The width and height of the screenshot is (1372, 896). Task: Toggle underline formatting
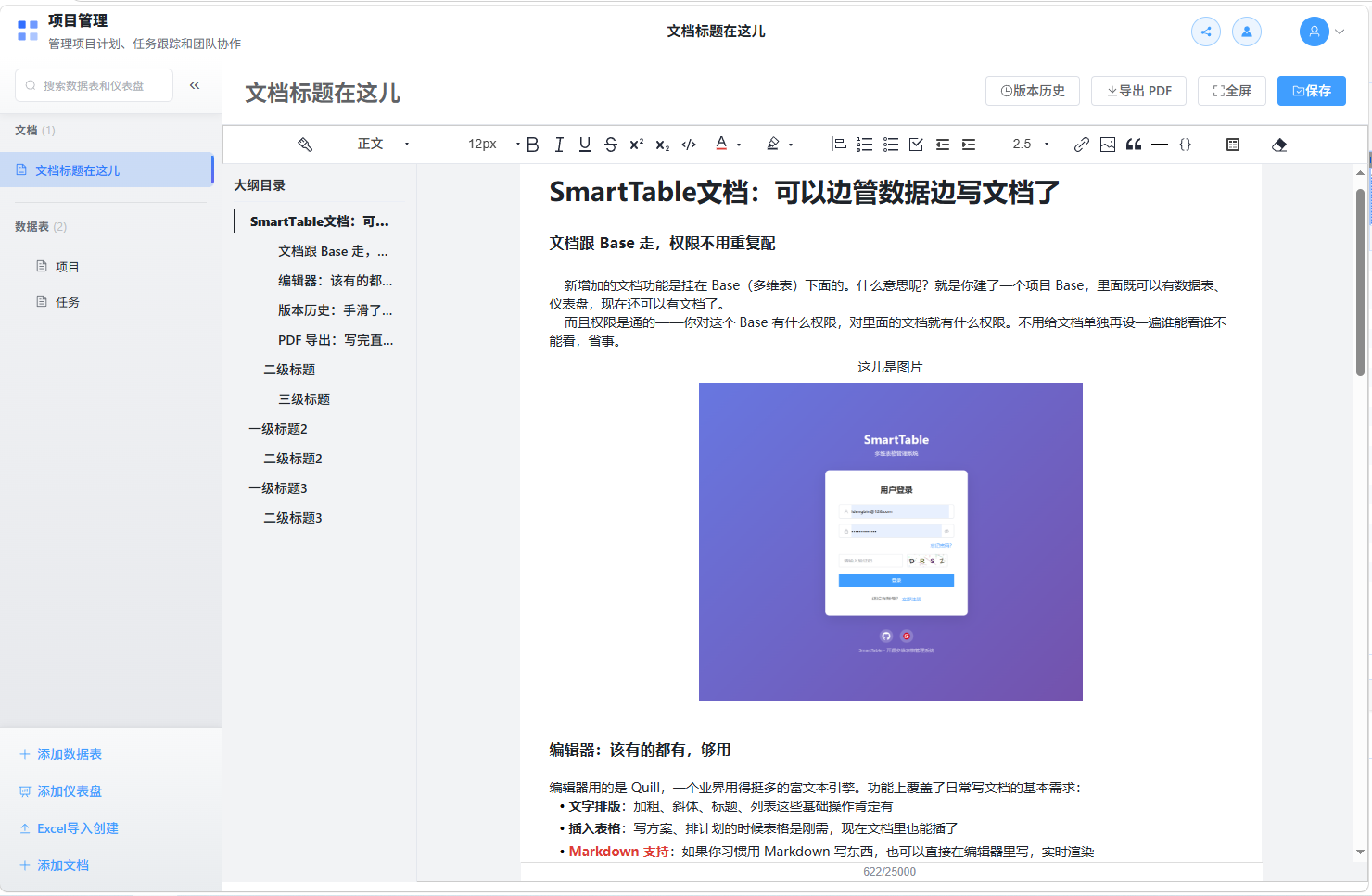tap(585, 145)
